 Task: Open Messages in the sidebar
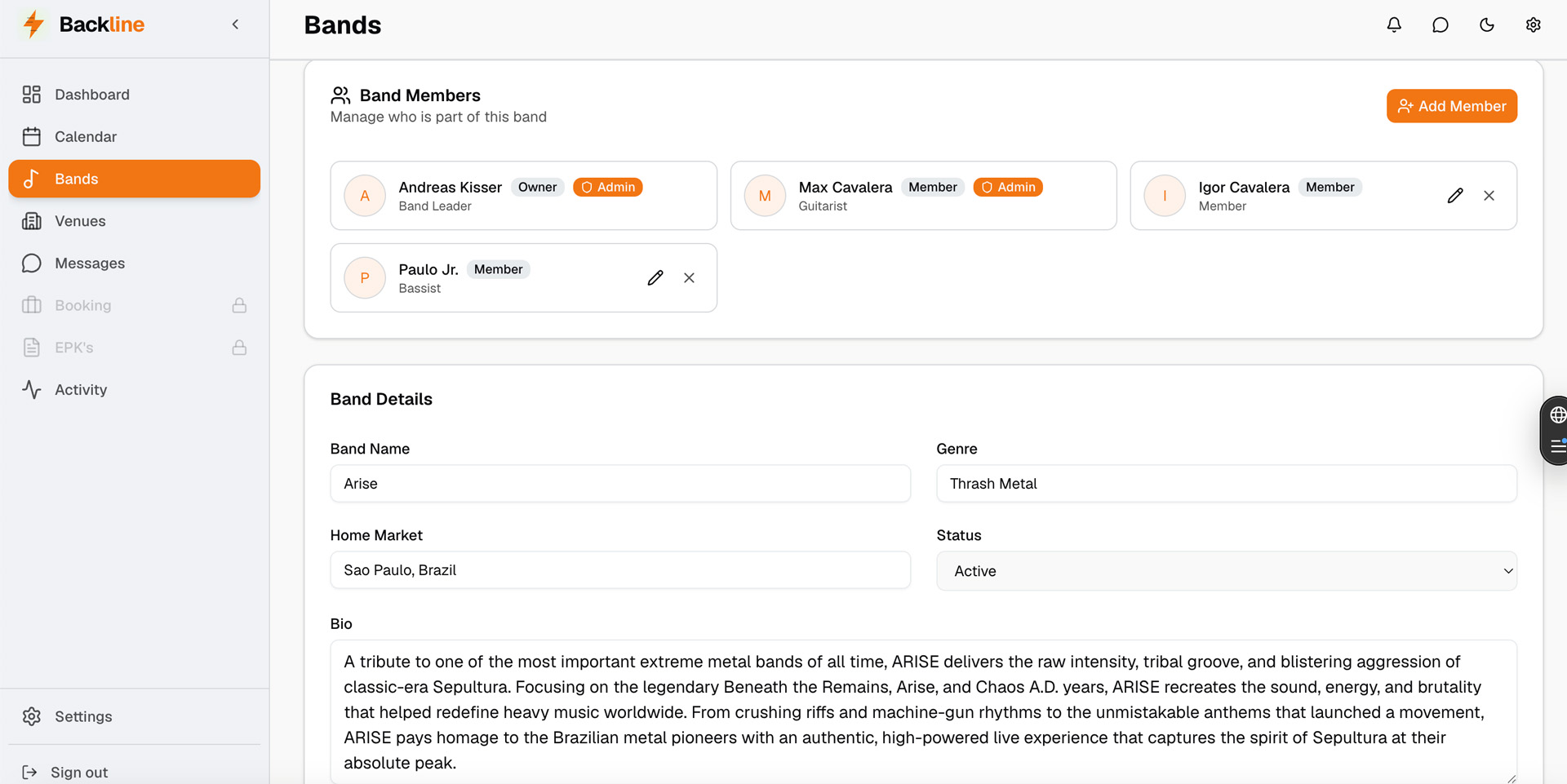pyautogui.click(x=135, y=264)
